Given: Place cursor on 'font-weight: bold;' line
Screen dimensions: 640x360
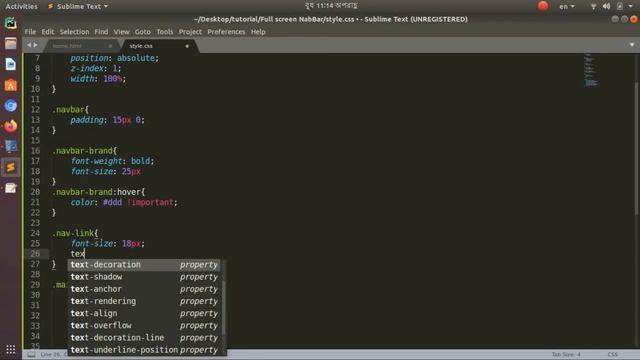Looking at the screenshot, I should coord(113,161).
